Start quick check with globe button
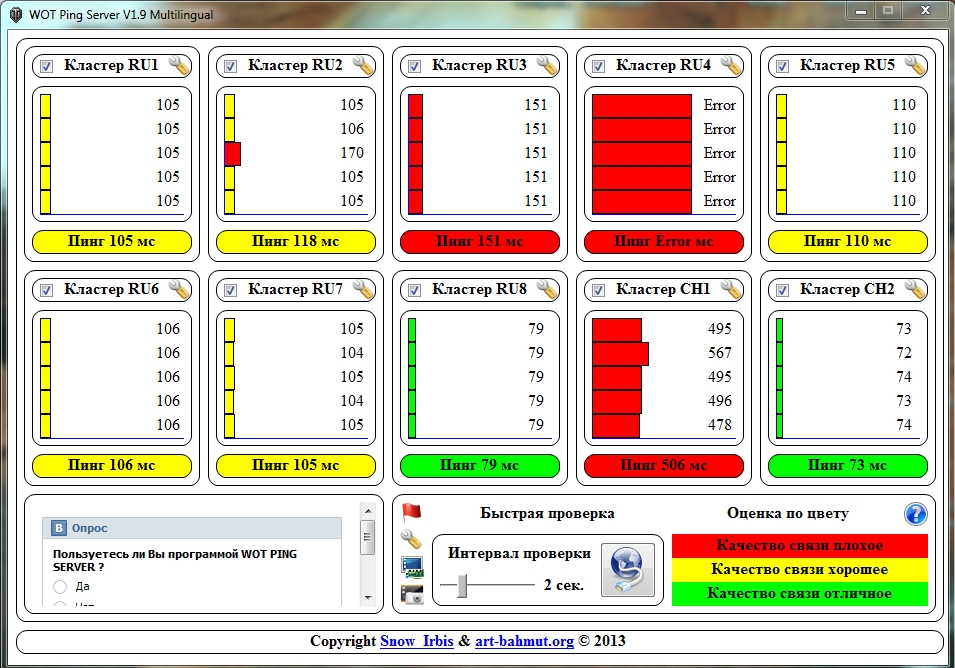 click(x=627, y=570)
